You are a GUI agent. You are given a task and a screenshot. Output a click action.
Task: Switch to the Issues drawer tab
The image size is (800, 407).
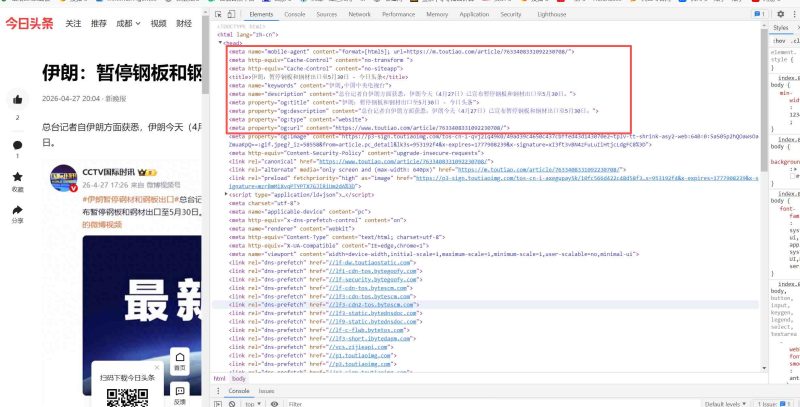pos(266,391)
